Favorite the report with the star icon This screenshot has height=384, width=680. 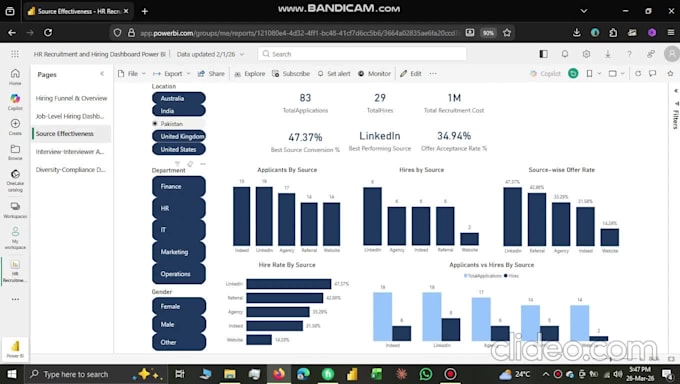[670, 73]
